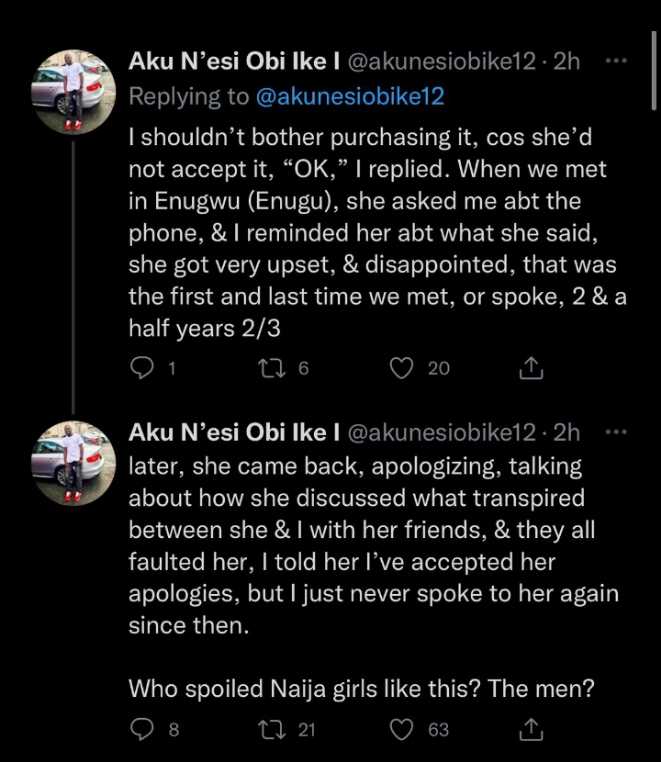Open the first tweet's 2h timestamp
The height and width of the screenshot is (762, 661).
566,63
